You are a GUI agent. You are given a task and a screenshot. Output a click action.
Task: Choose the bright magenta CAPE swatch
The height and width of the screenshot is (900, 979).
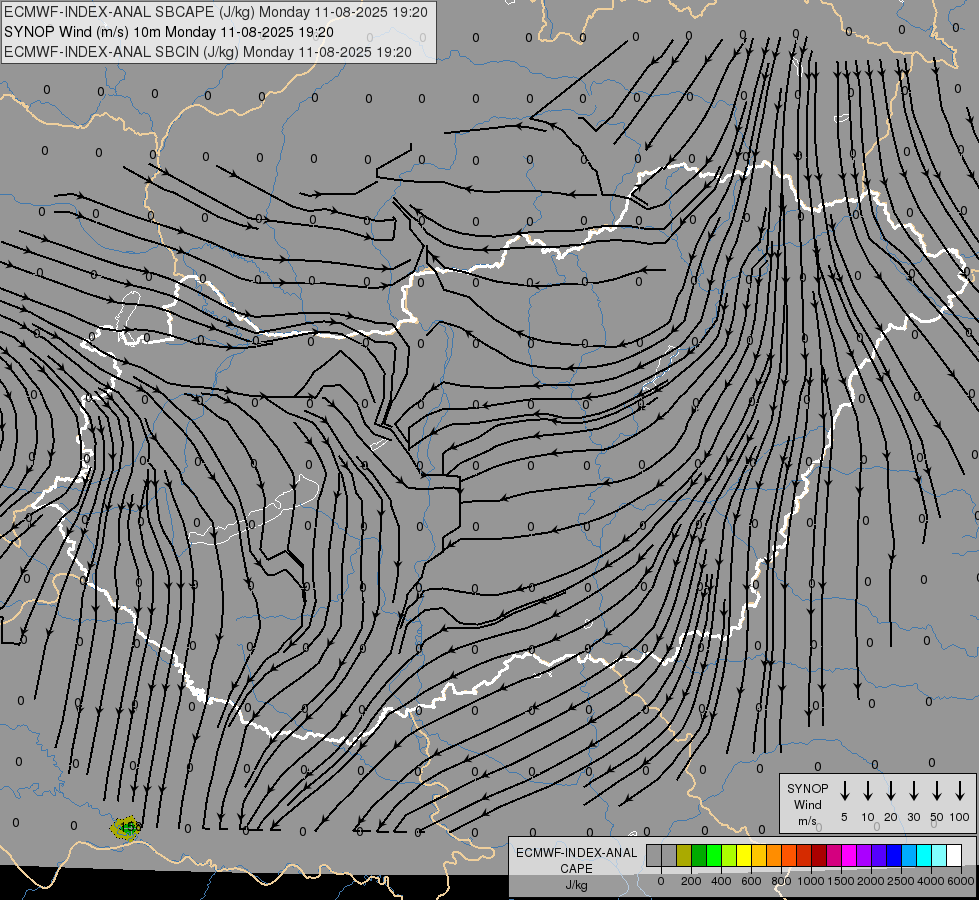[849, 855]
